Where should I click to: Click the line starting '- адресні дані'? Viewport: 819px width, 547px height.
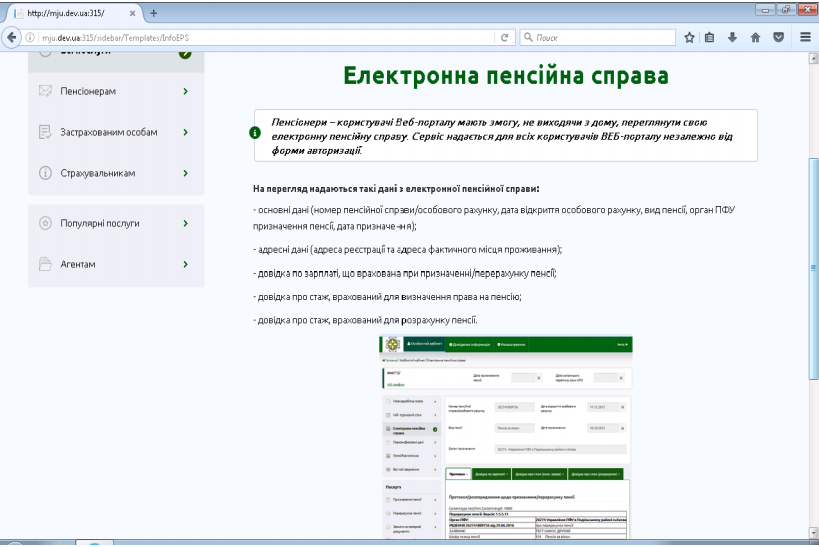(x=407, y=250)
